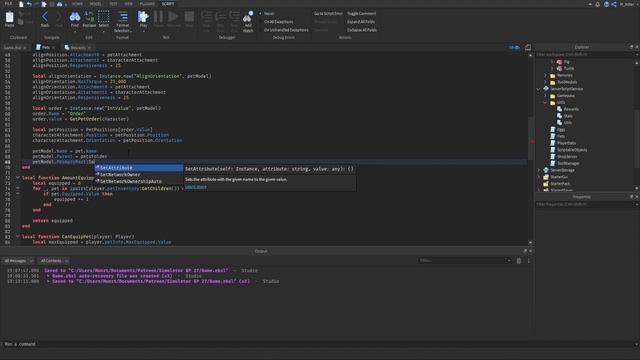Viewport: 640px width, 360px height.
Task: Click the Pets script icon in Explorer
Action: pos(553,136)
